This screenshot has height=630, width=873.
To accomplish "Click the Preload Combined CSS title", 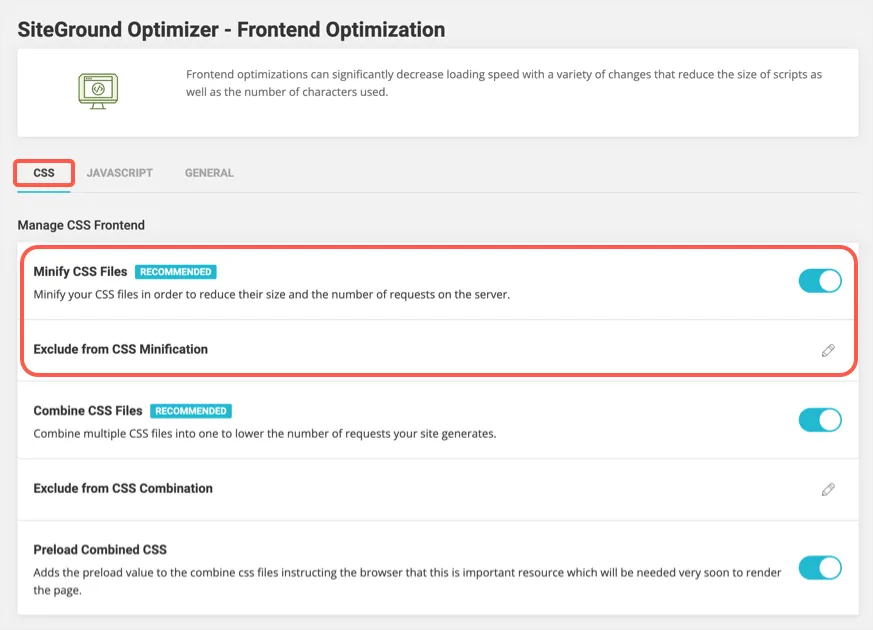I will pyautogui.click(x=100, y=550).
